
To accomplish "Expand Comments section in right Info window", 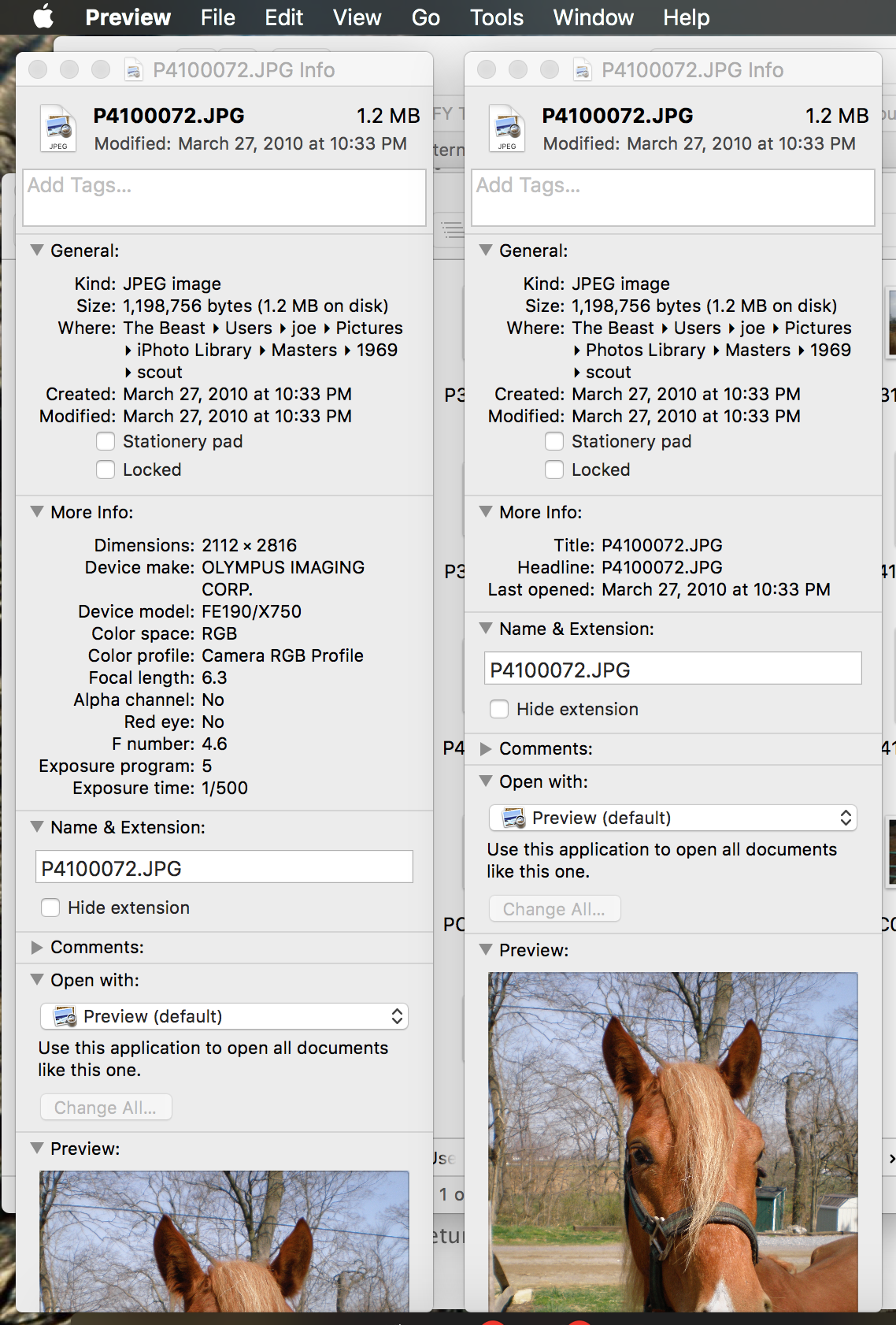I will 486,748.
